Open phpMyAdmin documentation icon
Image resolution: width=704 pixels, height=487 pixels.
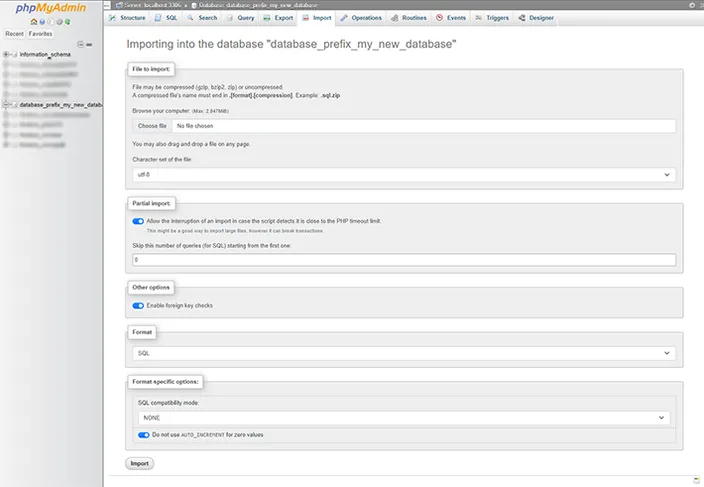tap(51, 22)
